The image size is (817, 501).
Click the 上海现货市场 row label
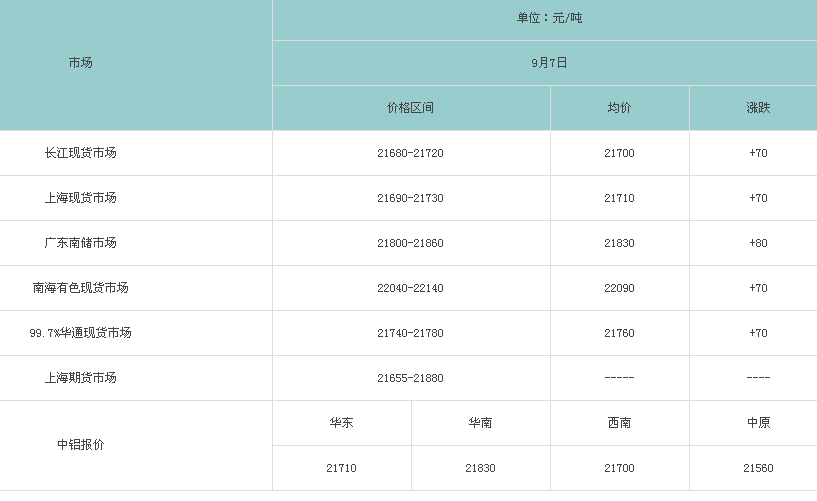click(x=80, y=198)
